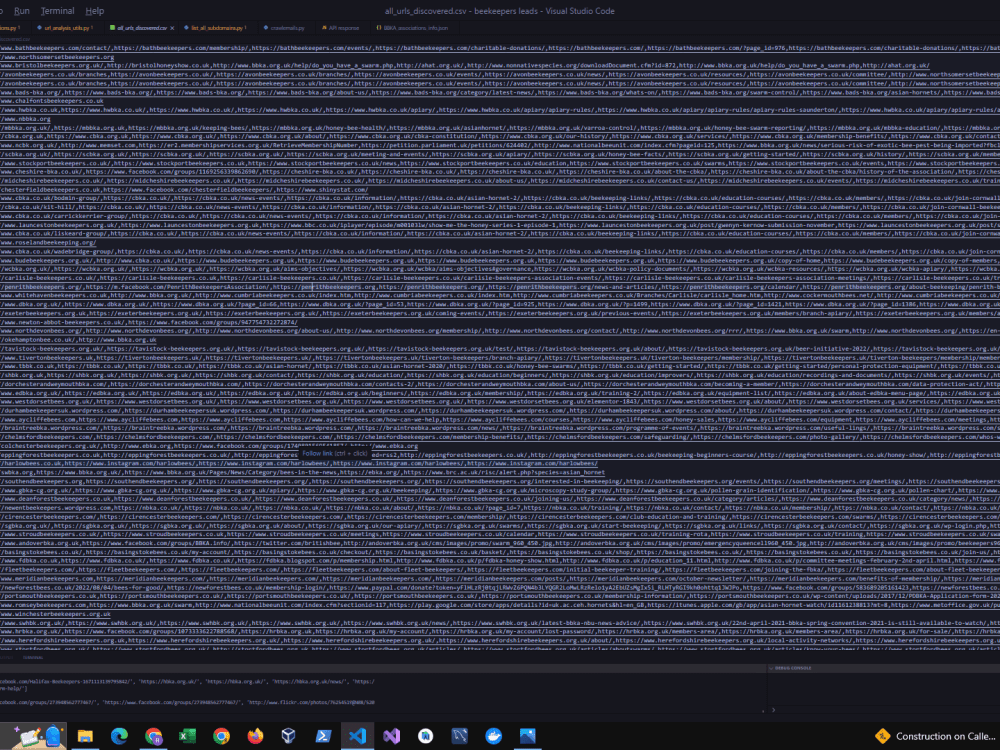The width and height of the screenshot is (1000, 750).
Task: Open Visual Studio Code from the taskbar
Action: click(358, 737)
